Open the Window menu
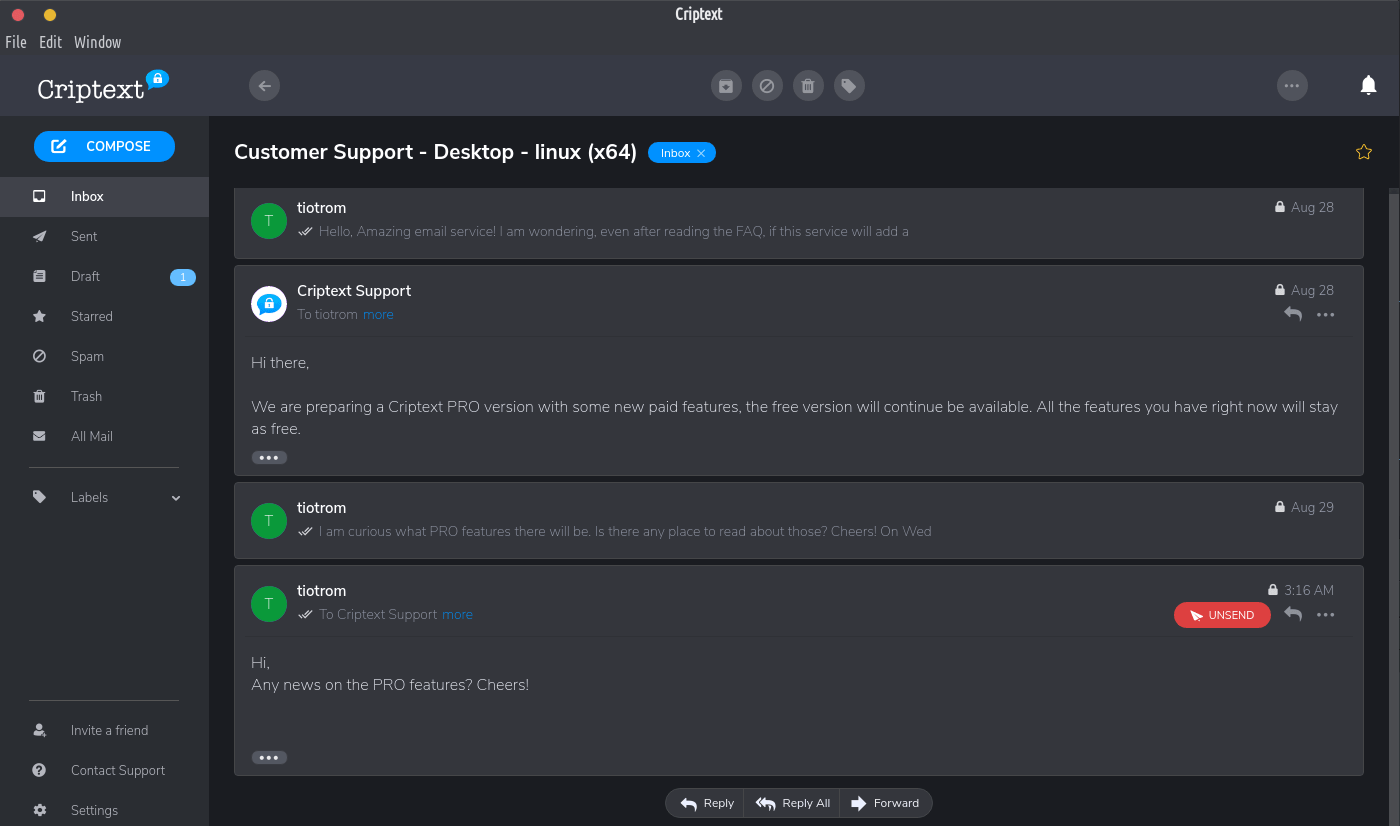This screenshot has height=826, width=1400. click(97, 42)
